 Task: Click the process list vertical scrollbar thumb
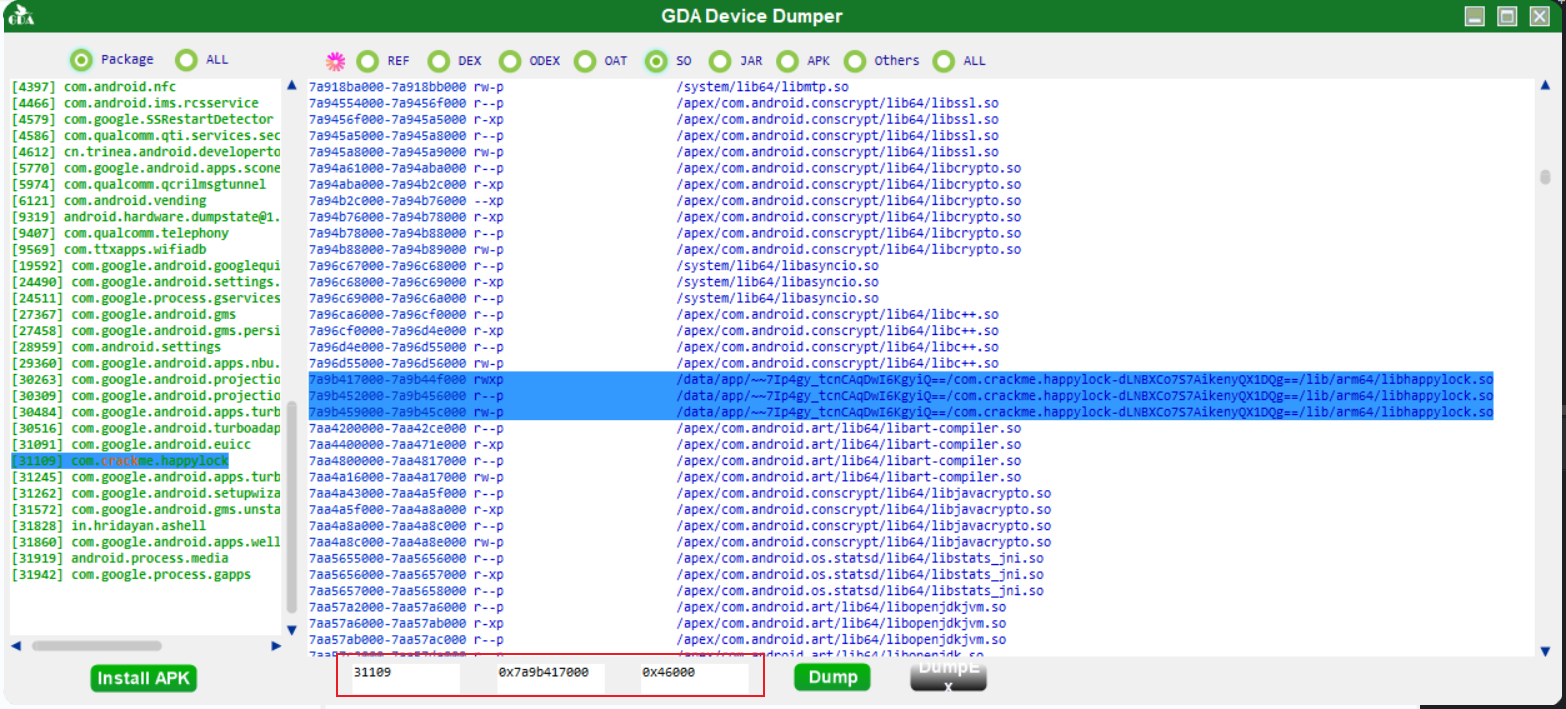(292, 507)
